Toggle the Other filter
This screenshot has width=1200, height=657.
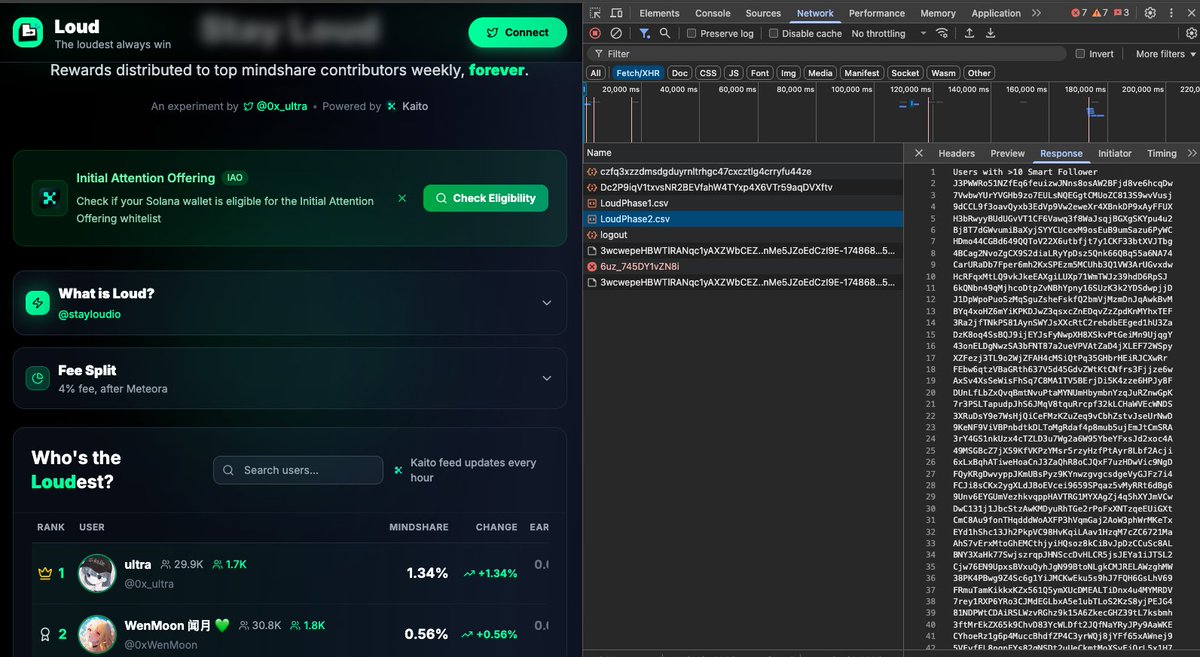[x=979, y=73]
